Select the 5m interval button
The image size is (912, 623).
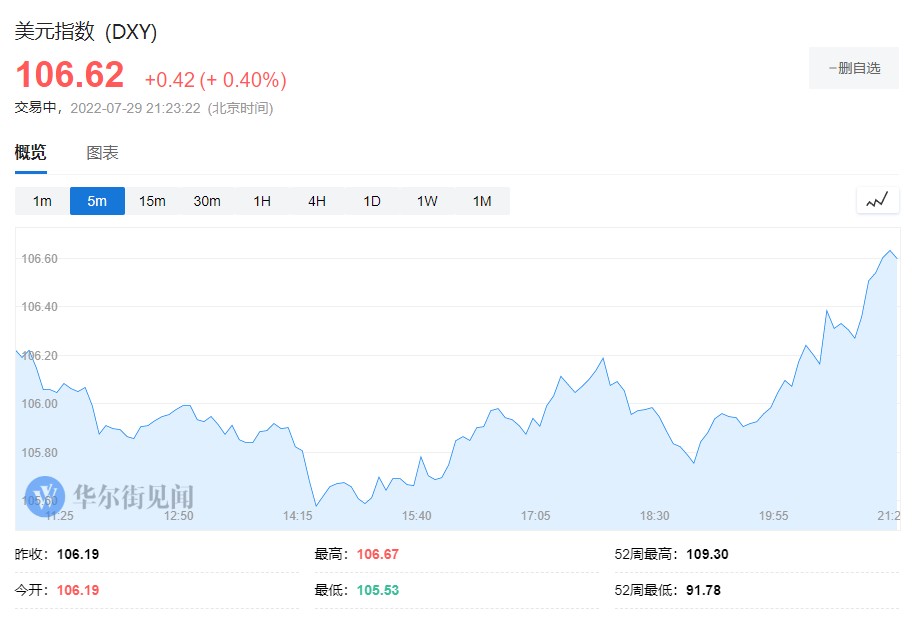[97, 201]
